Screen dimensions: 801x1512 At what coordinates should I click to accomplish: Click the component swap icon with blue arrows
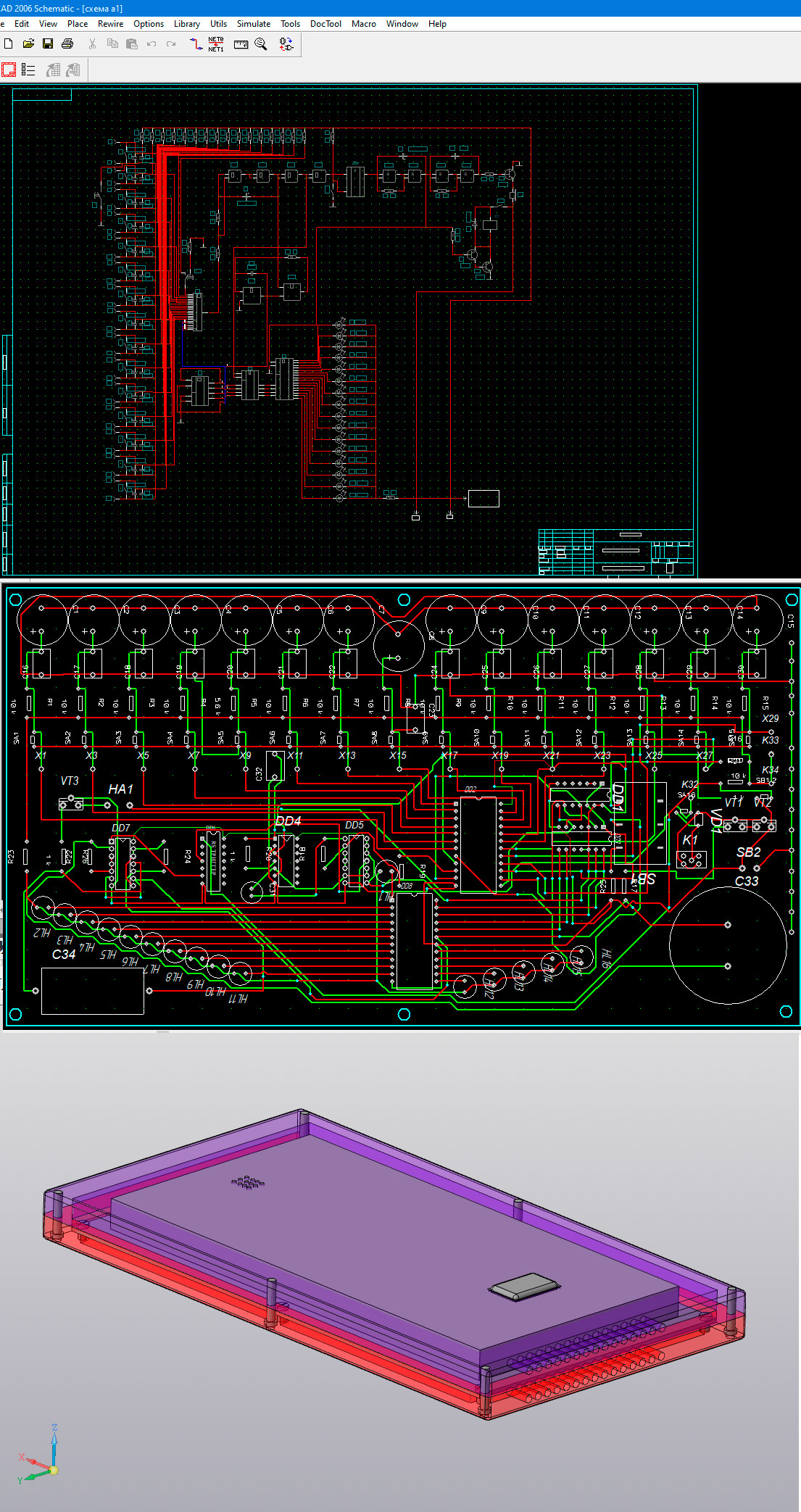coord(286,44)
